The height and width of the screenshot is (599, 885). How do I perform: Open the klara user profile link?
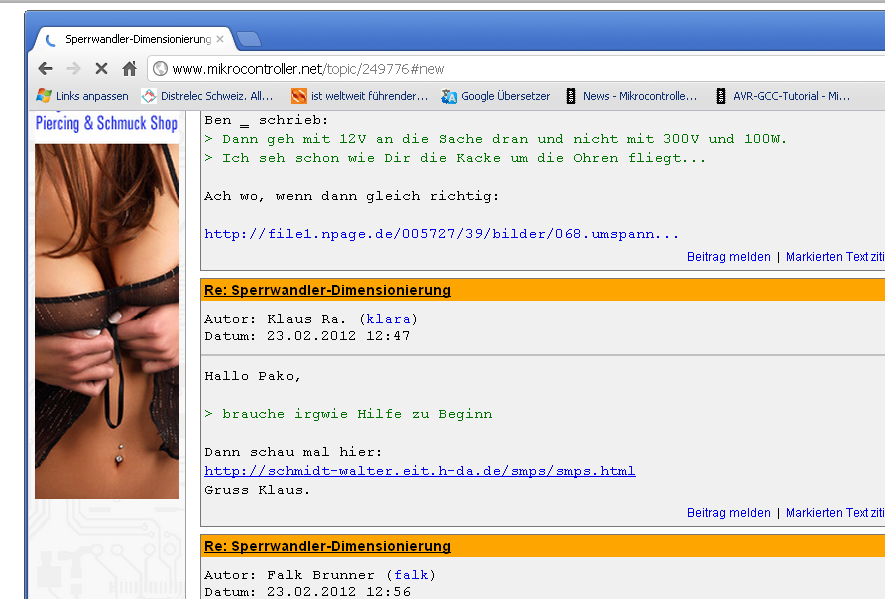[x=388, y=319]
